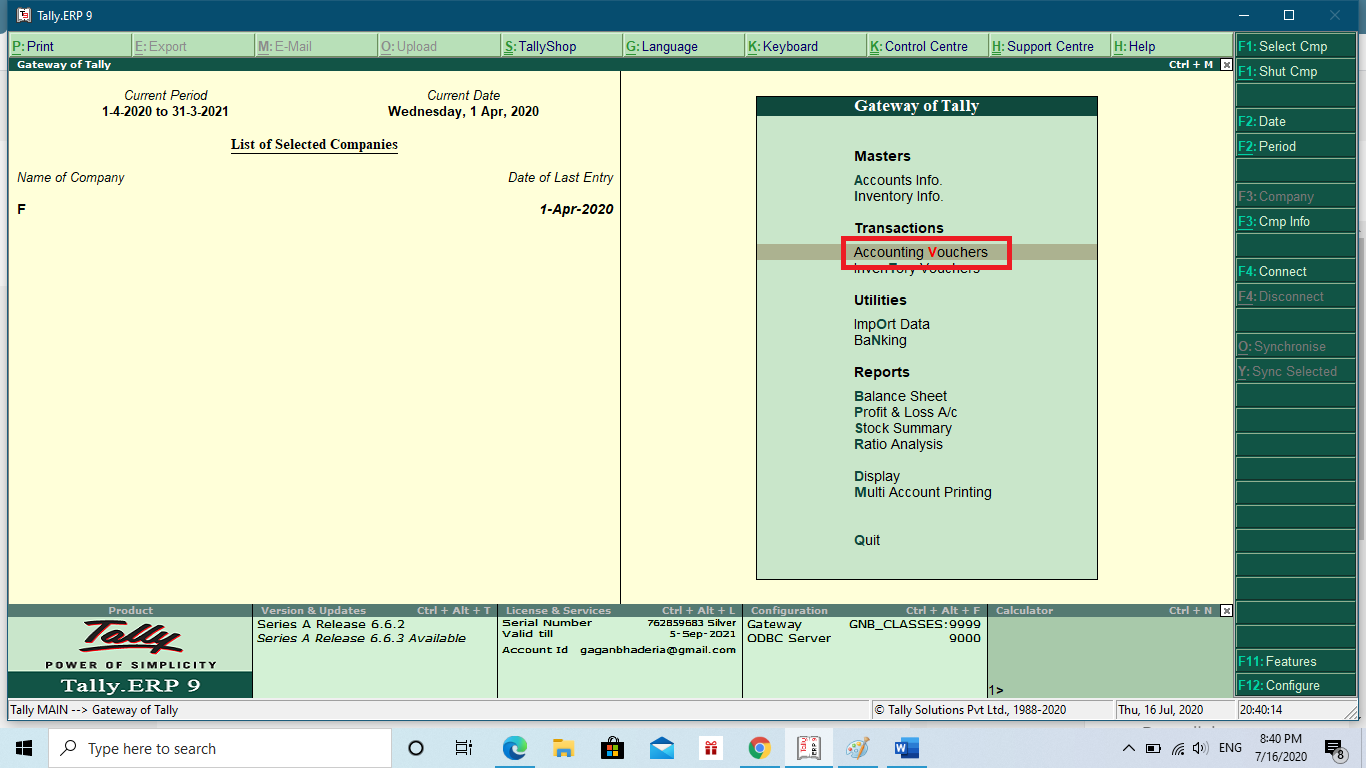Open Microsoft Edge from the taskbar

(515, 748)
